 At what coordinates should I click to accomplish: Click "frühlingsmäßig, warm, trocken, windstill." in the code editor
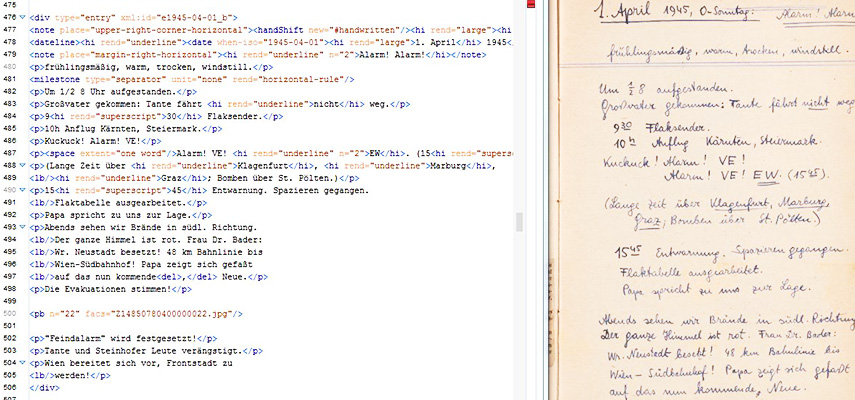coord(149,67)
